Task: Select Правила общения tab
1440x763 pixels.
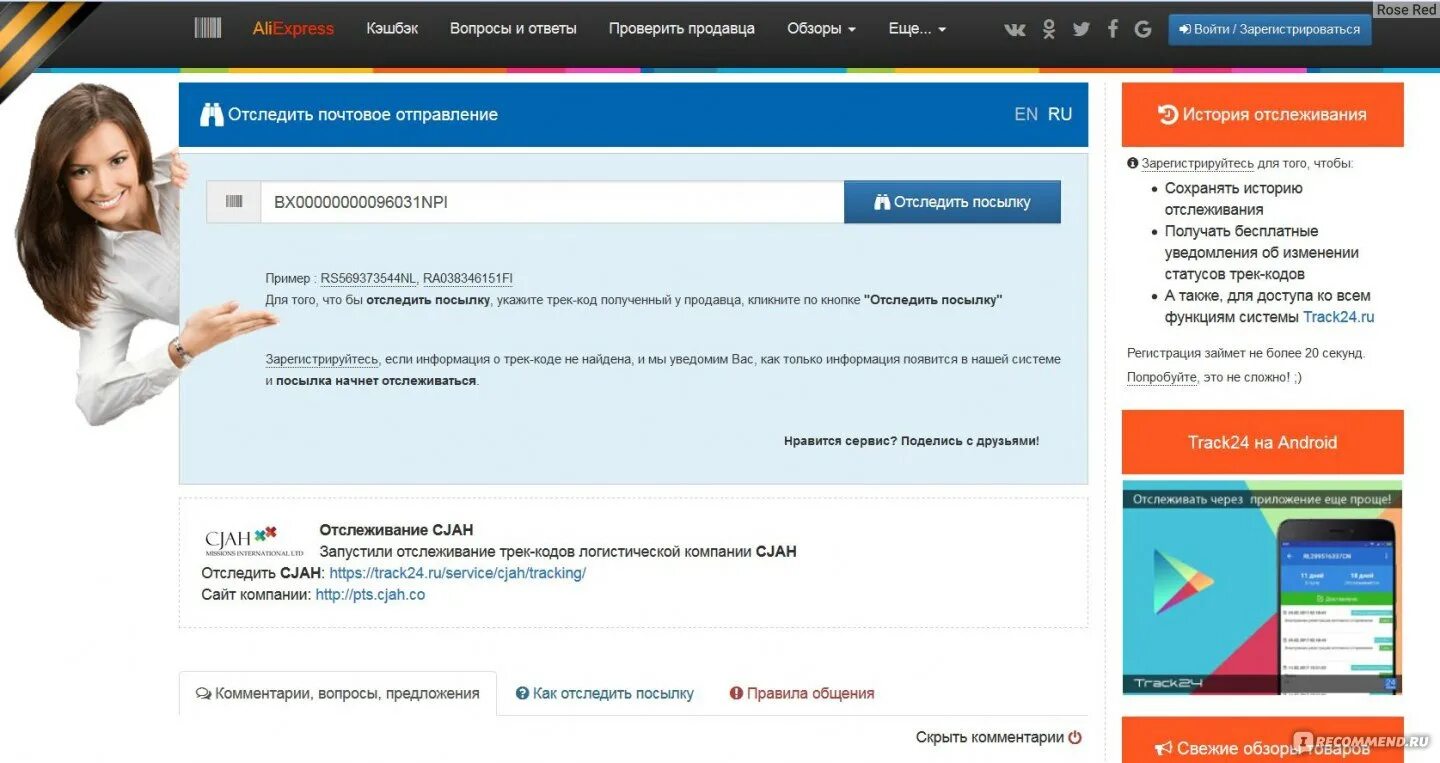Action: (x=802, y=693)
